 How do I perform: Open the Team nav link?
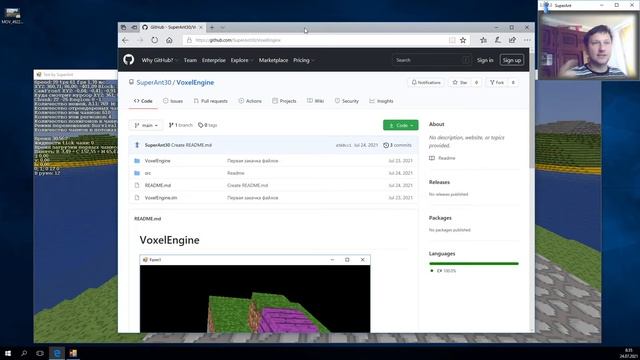click(190, 60)
